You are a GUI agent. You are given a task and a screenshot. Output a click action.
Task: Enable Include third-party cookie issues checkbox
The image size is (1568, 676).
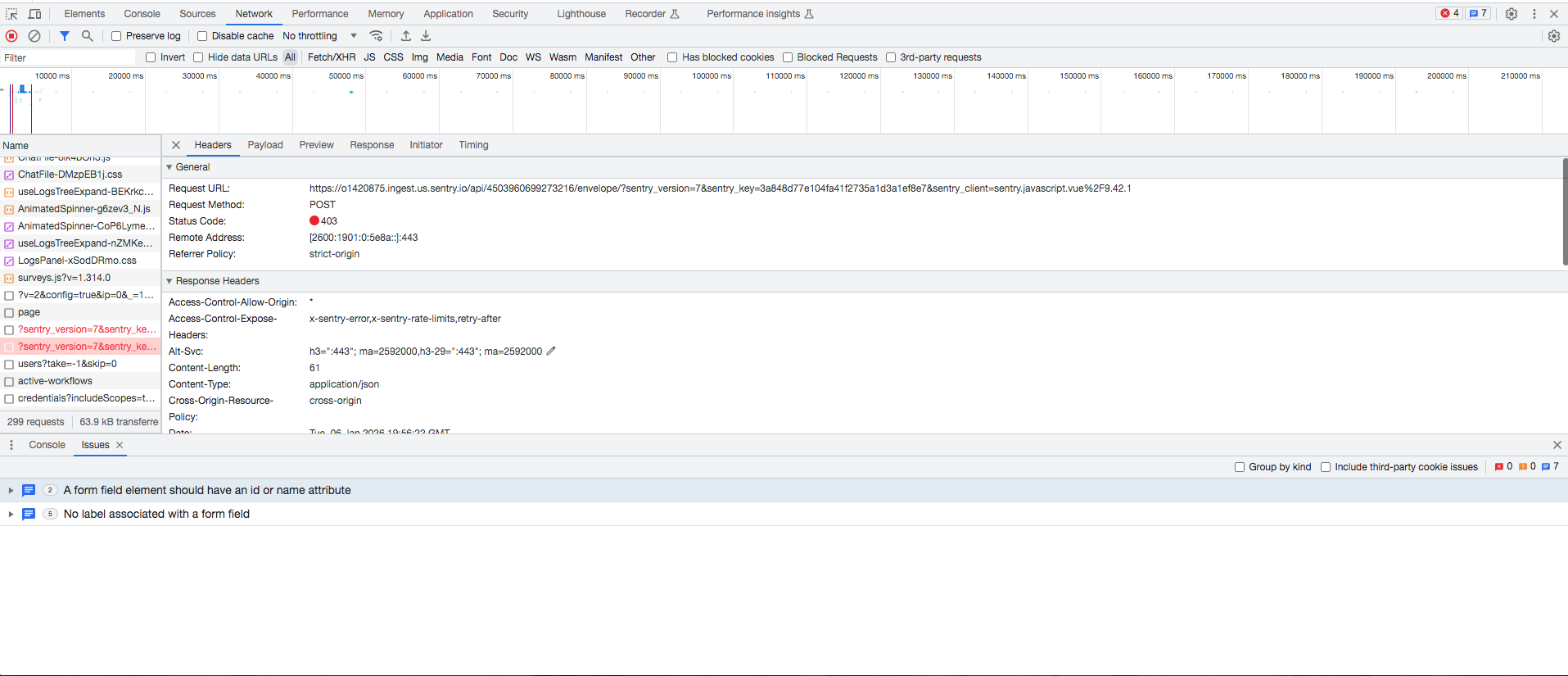pyautogui.click(x=1326, y=467)
